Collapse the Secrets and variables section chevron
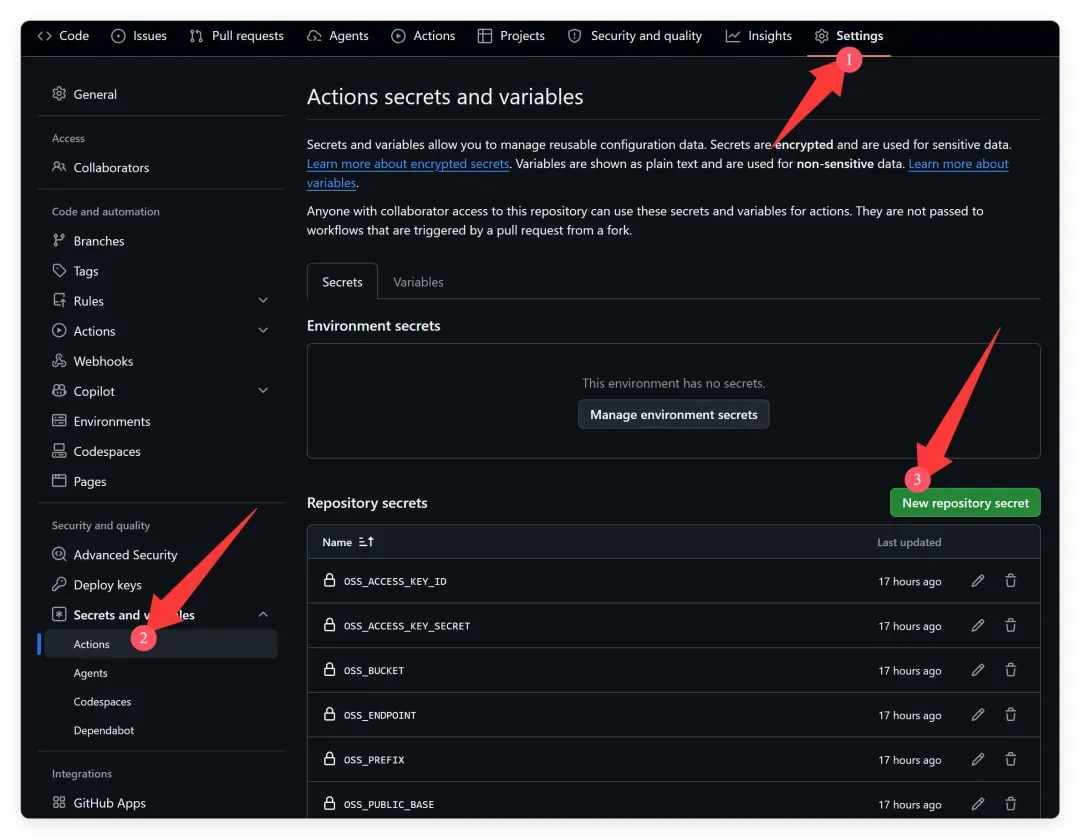1080x839 pixels. click(x=263, y=614)
